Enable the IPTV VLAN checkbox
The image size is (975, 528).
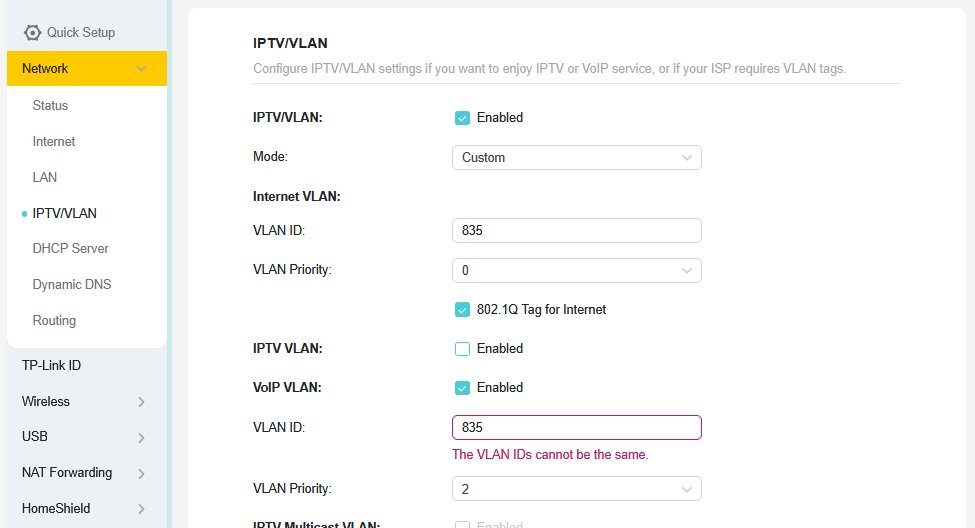462,349
